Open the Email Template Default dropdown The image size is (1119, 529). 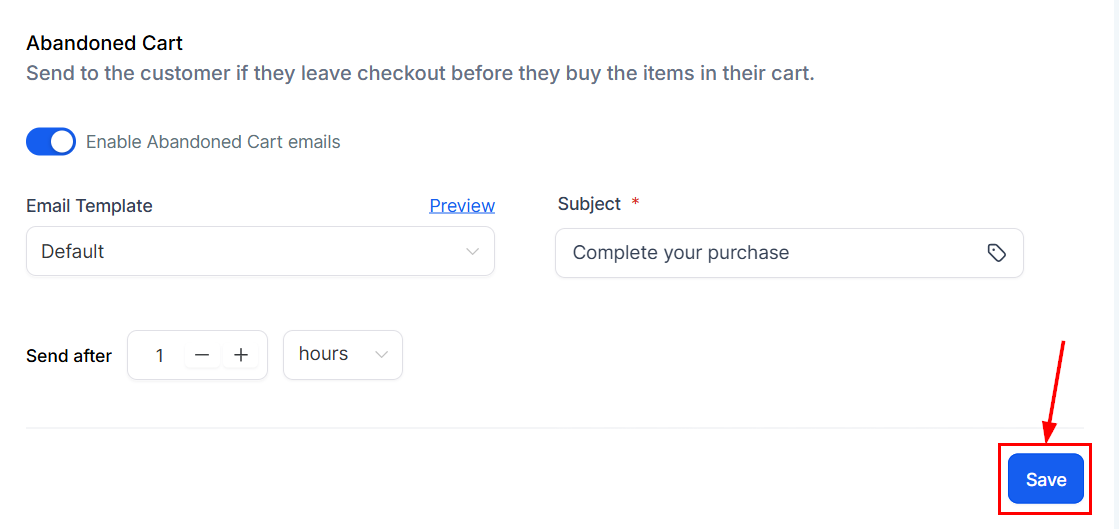(x=260, y=251)
